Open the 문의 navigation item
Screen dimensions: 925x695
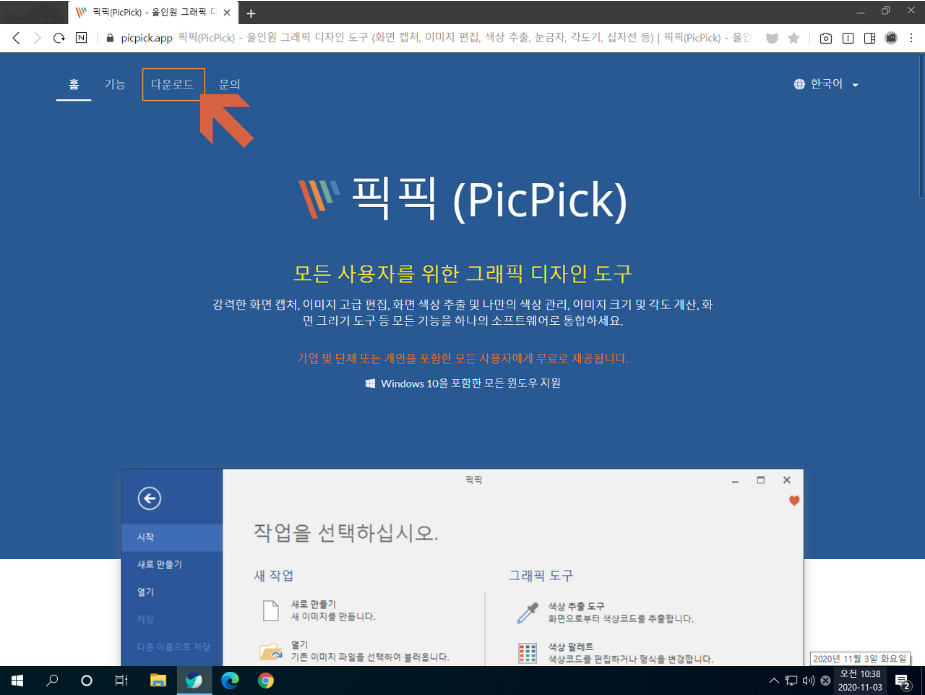(x=229, y=84)
